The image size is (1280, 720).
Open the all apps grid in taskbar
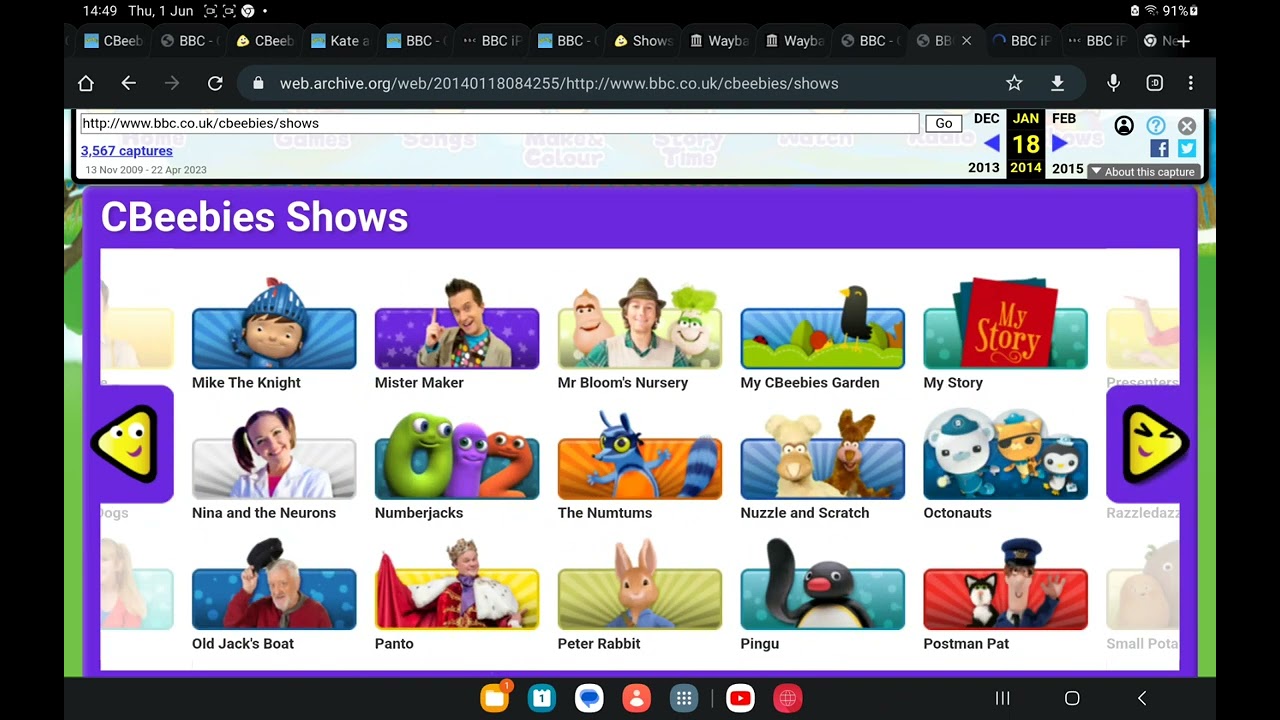pyautogui.click(x=684, y=698)
